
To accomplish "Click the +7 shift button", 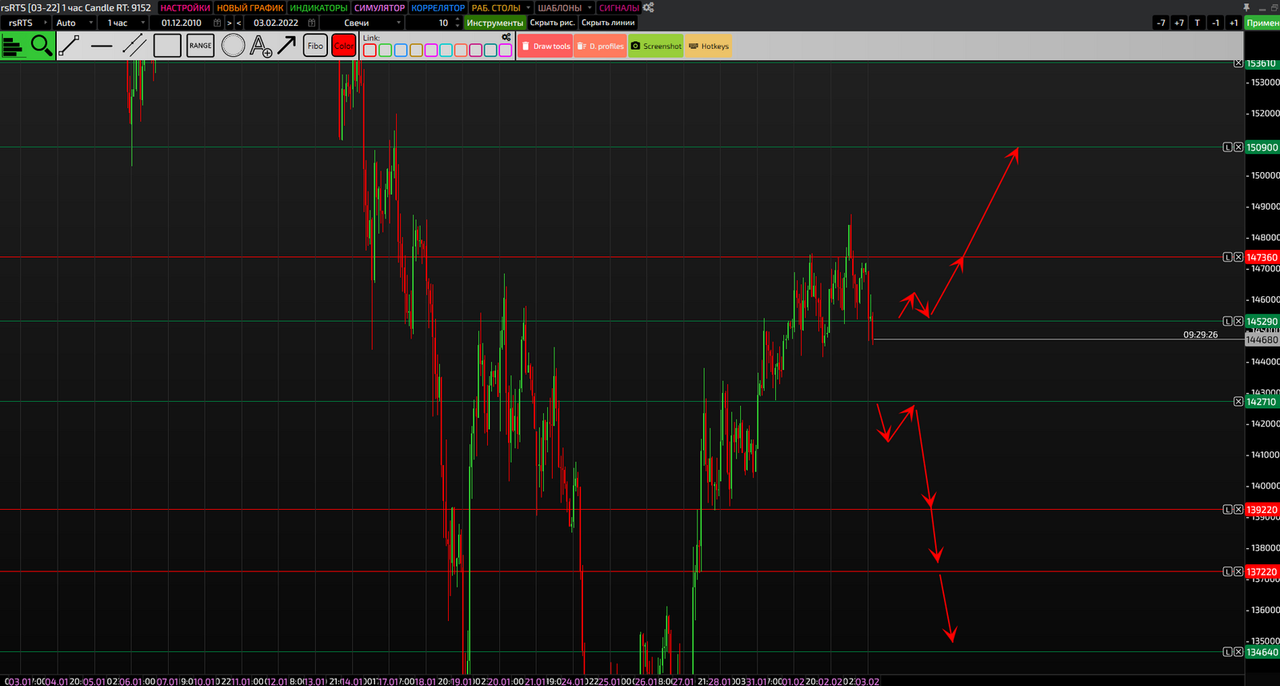I will pyautogui.click(x=1179, y=22).
